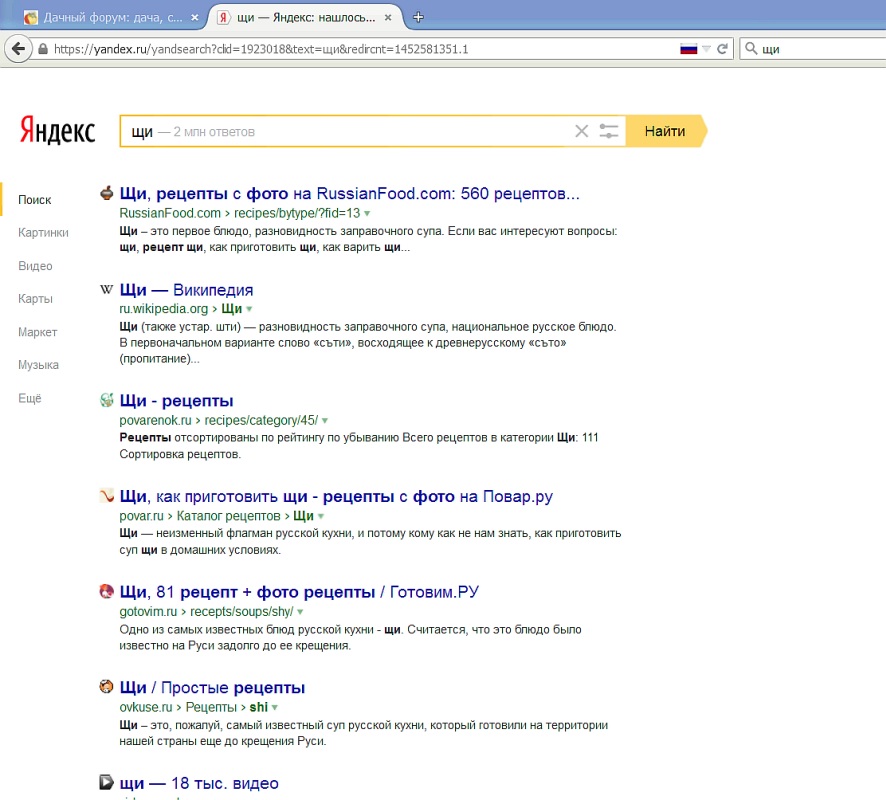Open Щи, рецепты с фото на RussianFood.com link
886x800 pixels.
[x=349, y=193]
